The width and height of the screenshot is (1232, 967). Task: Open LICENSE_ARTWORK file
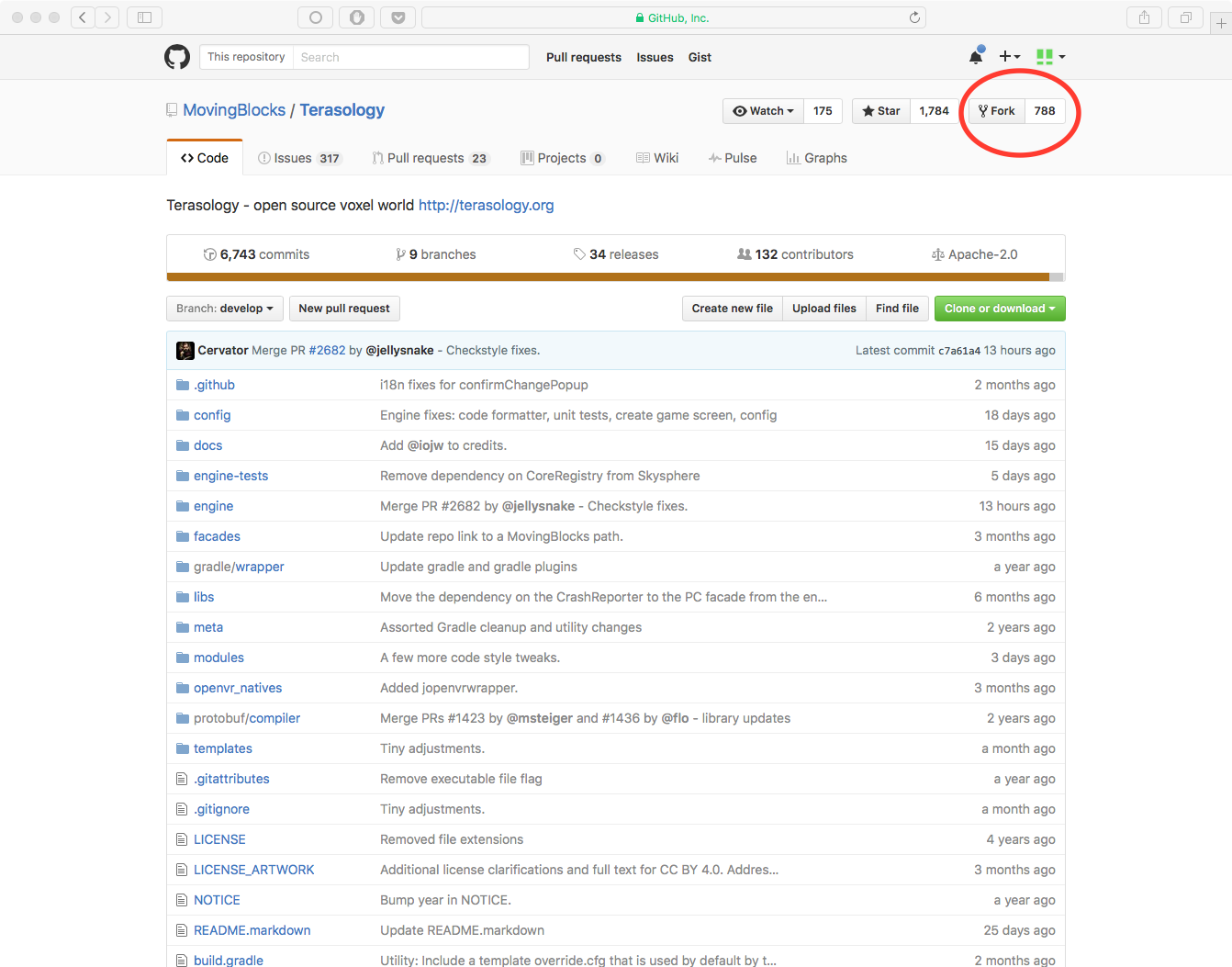(x=253, y=870)
